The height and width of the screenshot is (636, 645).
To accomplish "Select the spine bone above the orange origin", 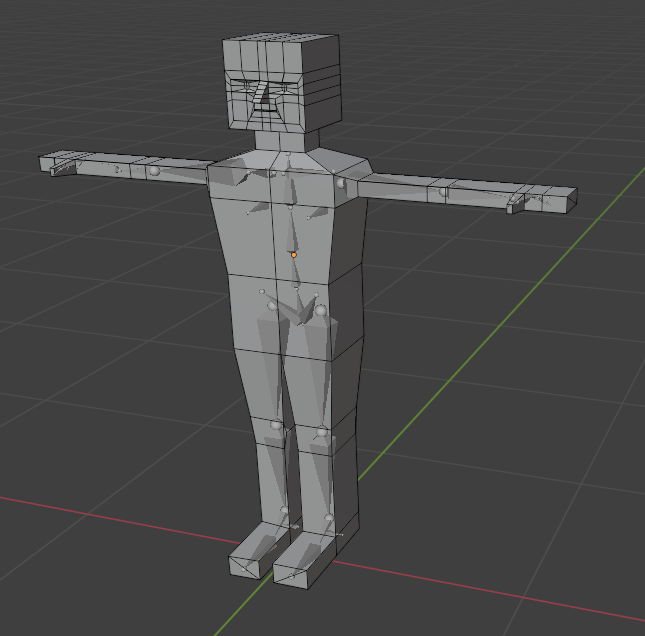I will 292,230.
